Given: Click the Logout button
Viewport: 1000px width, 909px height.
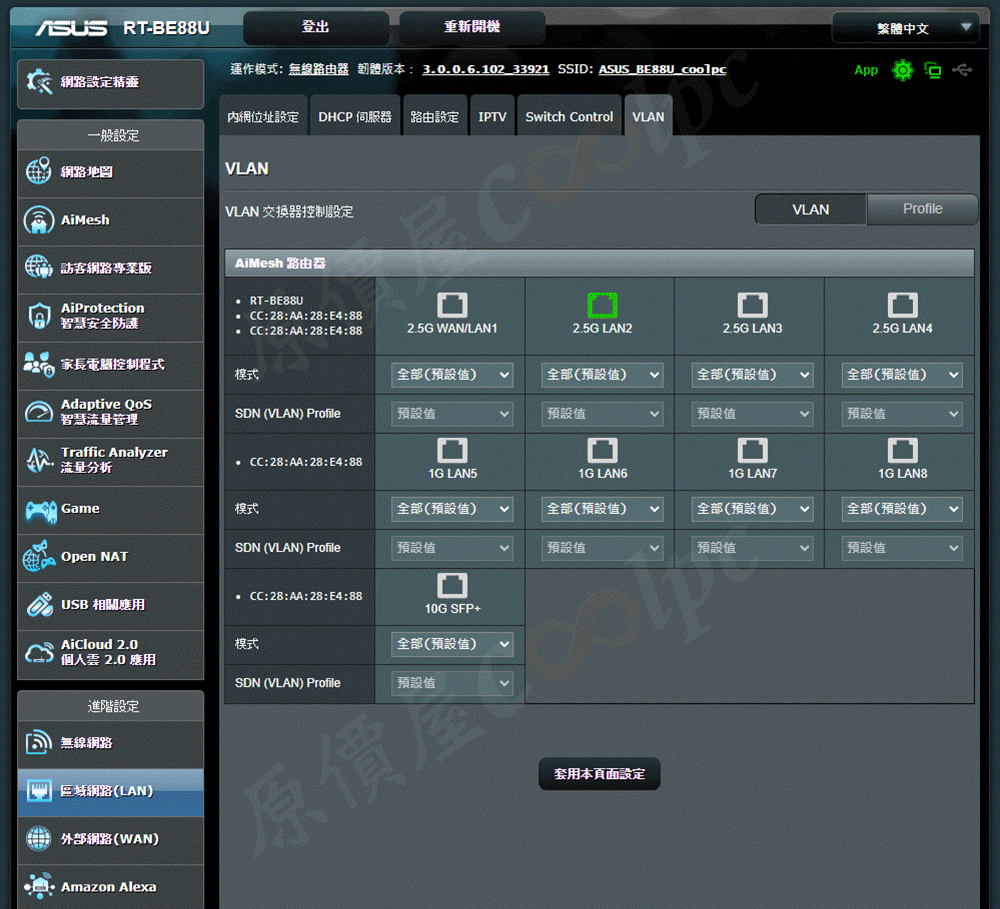Looking at the screenshot, I should (316, 27).
